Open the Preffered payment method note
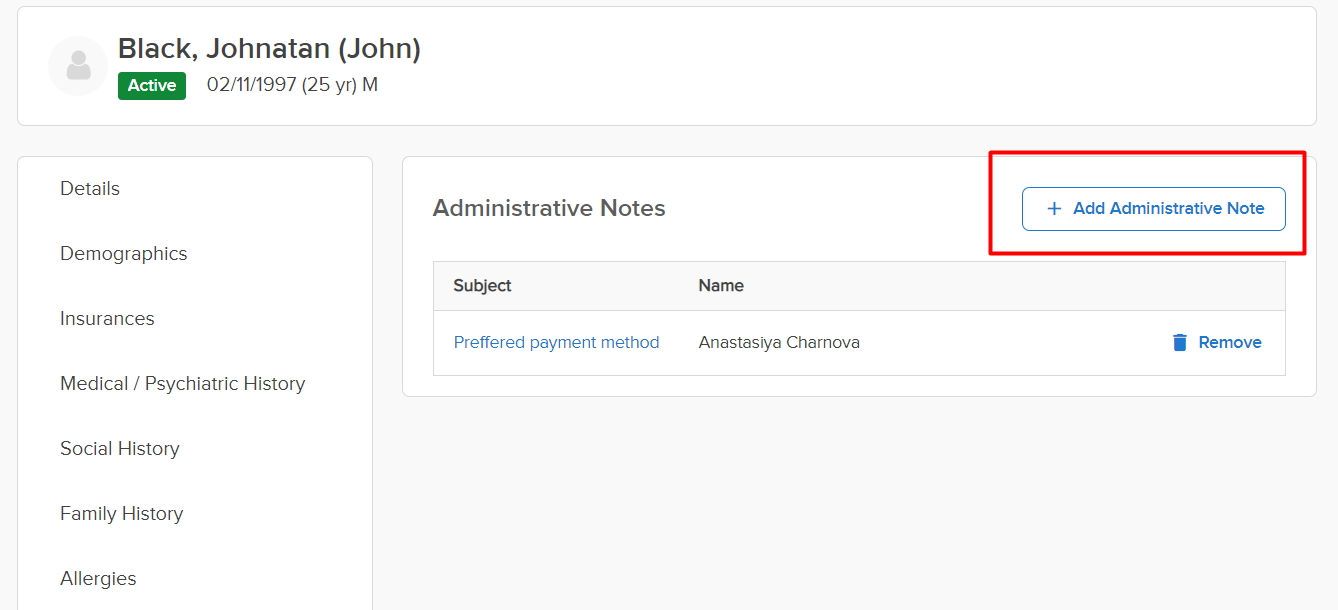Viewport: 1338px width, 610px height. tap(556, 343)
